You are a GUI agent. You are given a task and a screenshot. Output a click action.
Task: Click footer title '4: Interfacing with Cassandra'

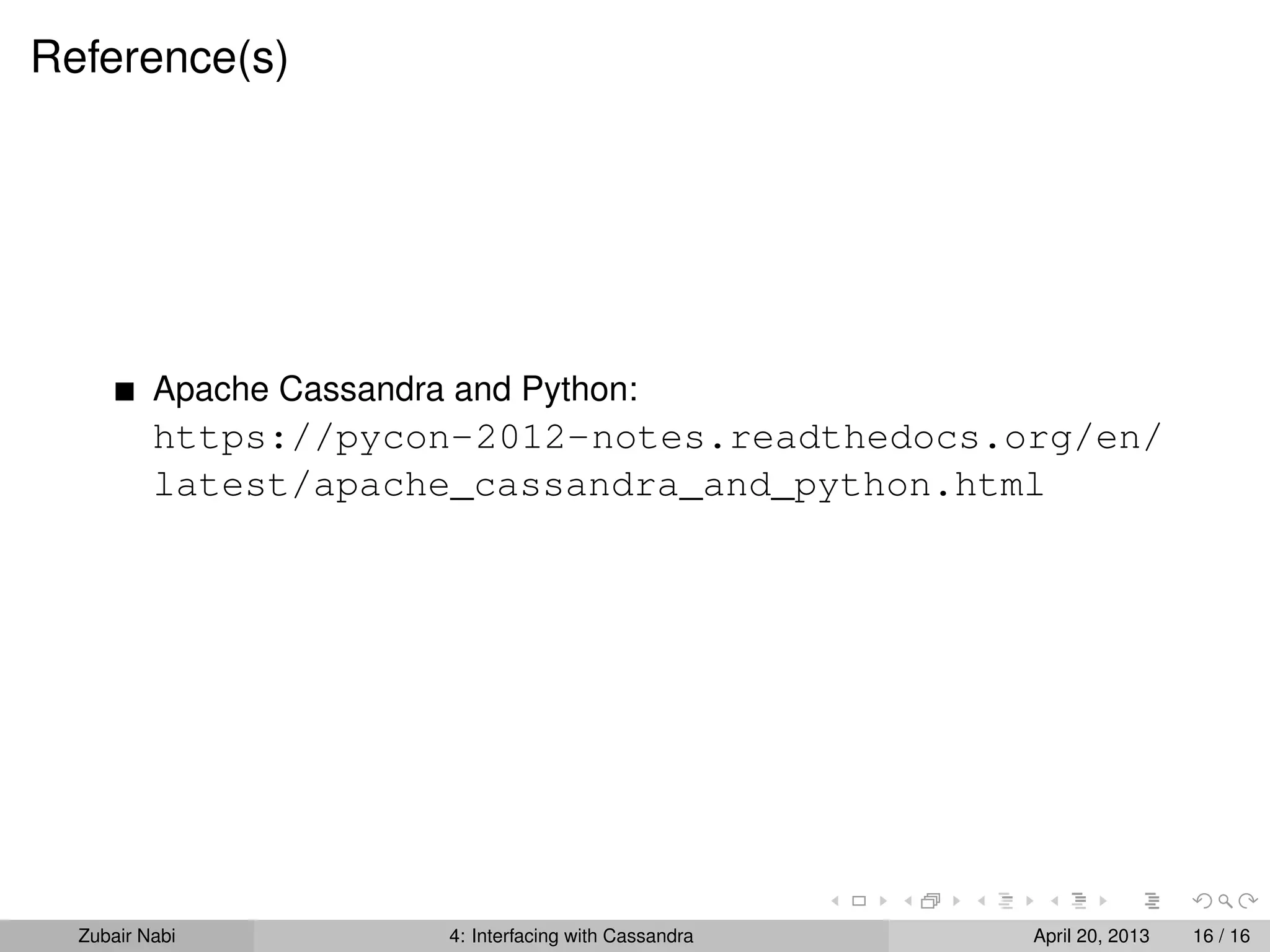(x=571, y=936)
